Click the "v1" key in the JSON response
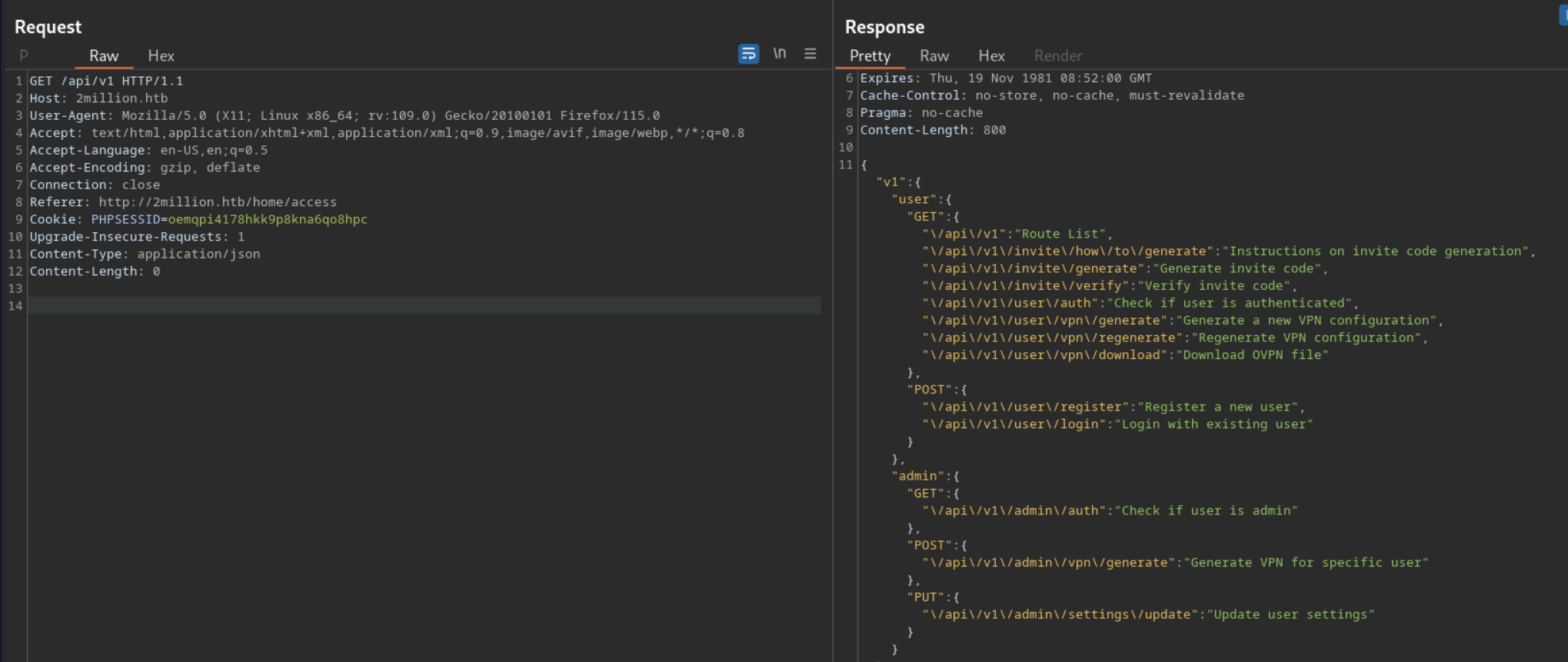Image resolution: width=1568 pixels, height=662 pixels. coord(891,182)
